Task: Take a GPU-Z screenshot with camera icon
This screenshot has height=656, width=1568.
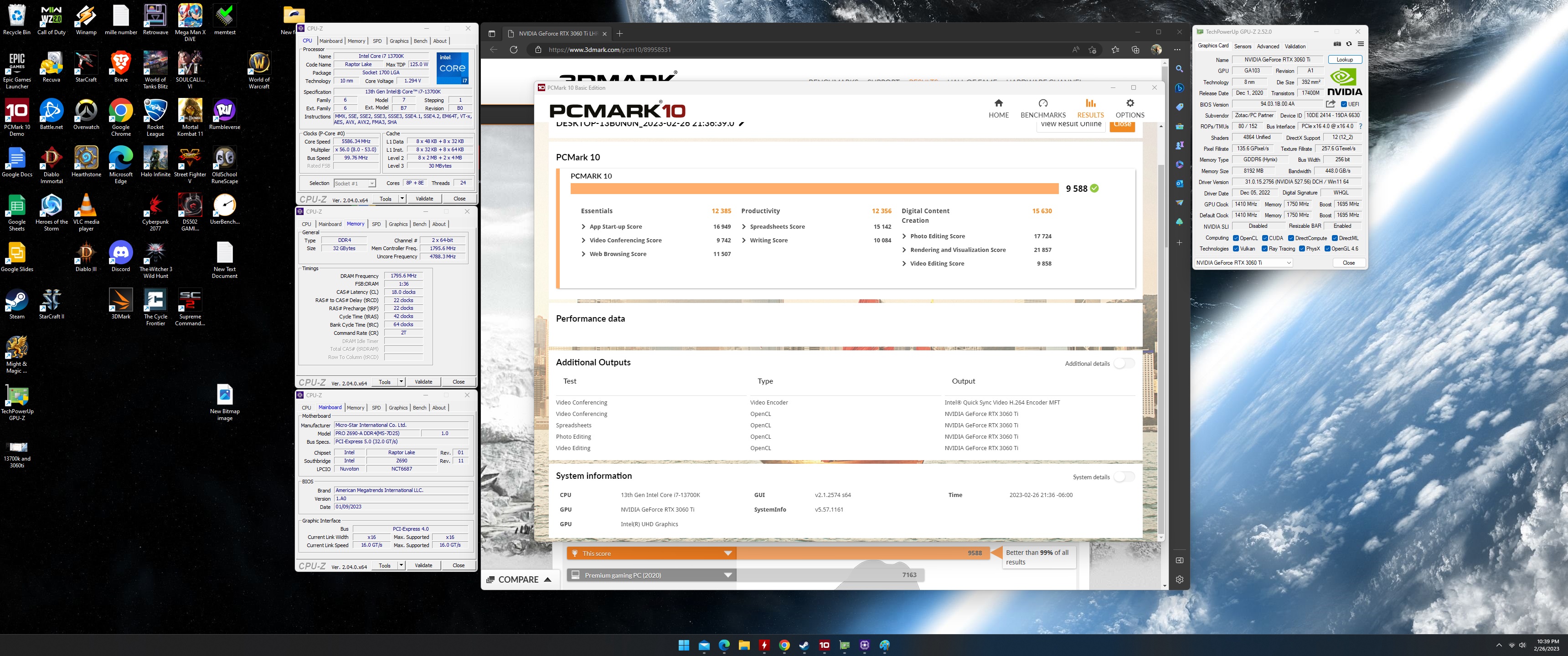Action: click(x=1337, y=44)
